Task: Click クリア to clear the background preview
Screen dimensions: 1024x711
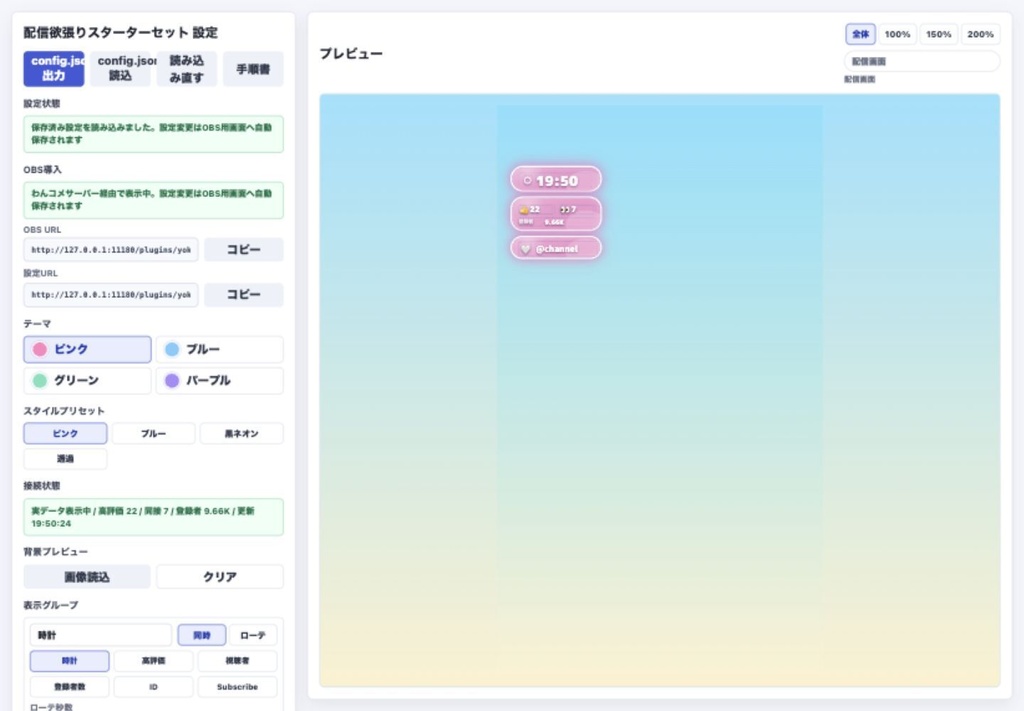Action: 220,577
